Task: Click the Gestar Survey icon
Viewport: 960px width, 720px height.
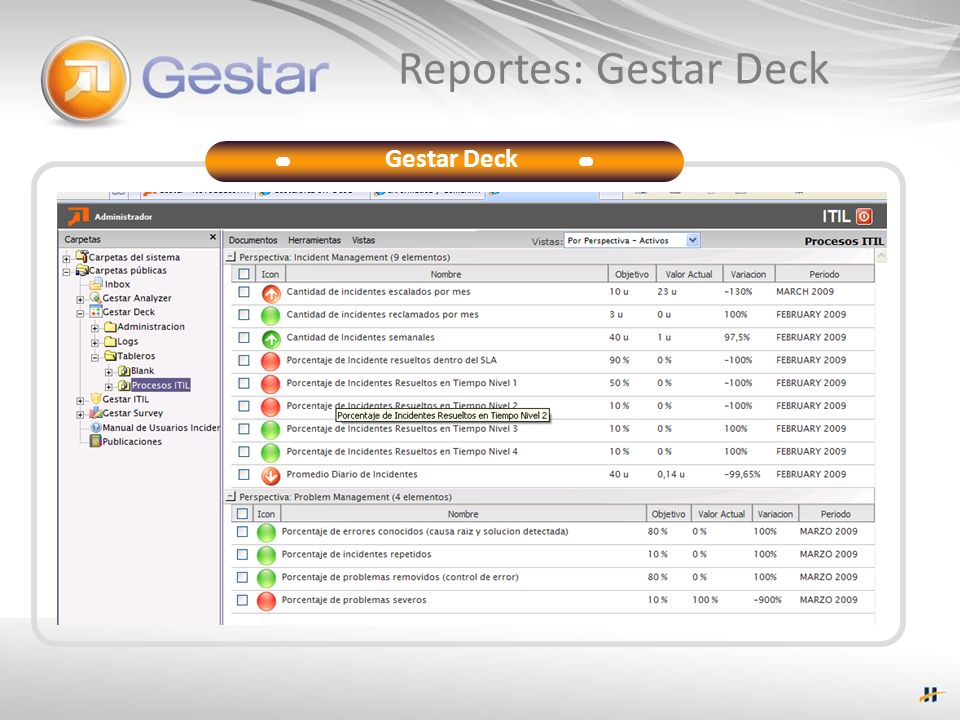Action: pos(96,413)
